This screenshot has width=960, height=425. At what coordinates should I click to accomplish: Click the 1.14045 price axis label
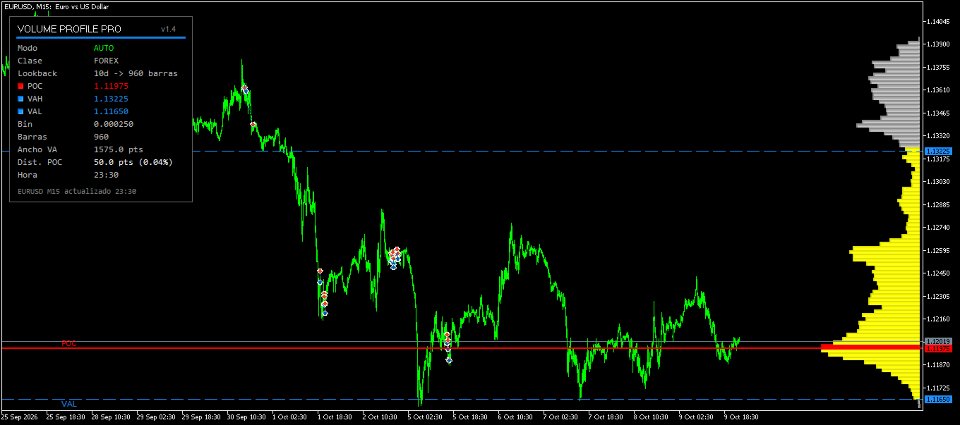(939, 21)
